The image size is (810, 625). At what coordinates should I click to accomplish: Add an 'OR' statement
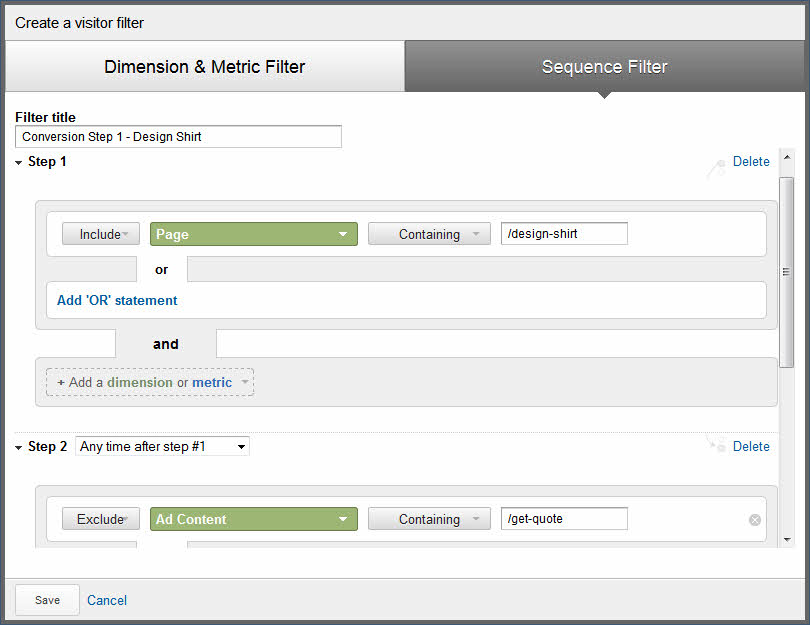pos(117,300)
